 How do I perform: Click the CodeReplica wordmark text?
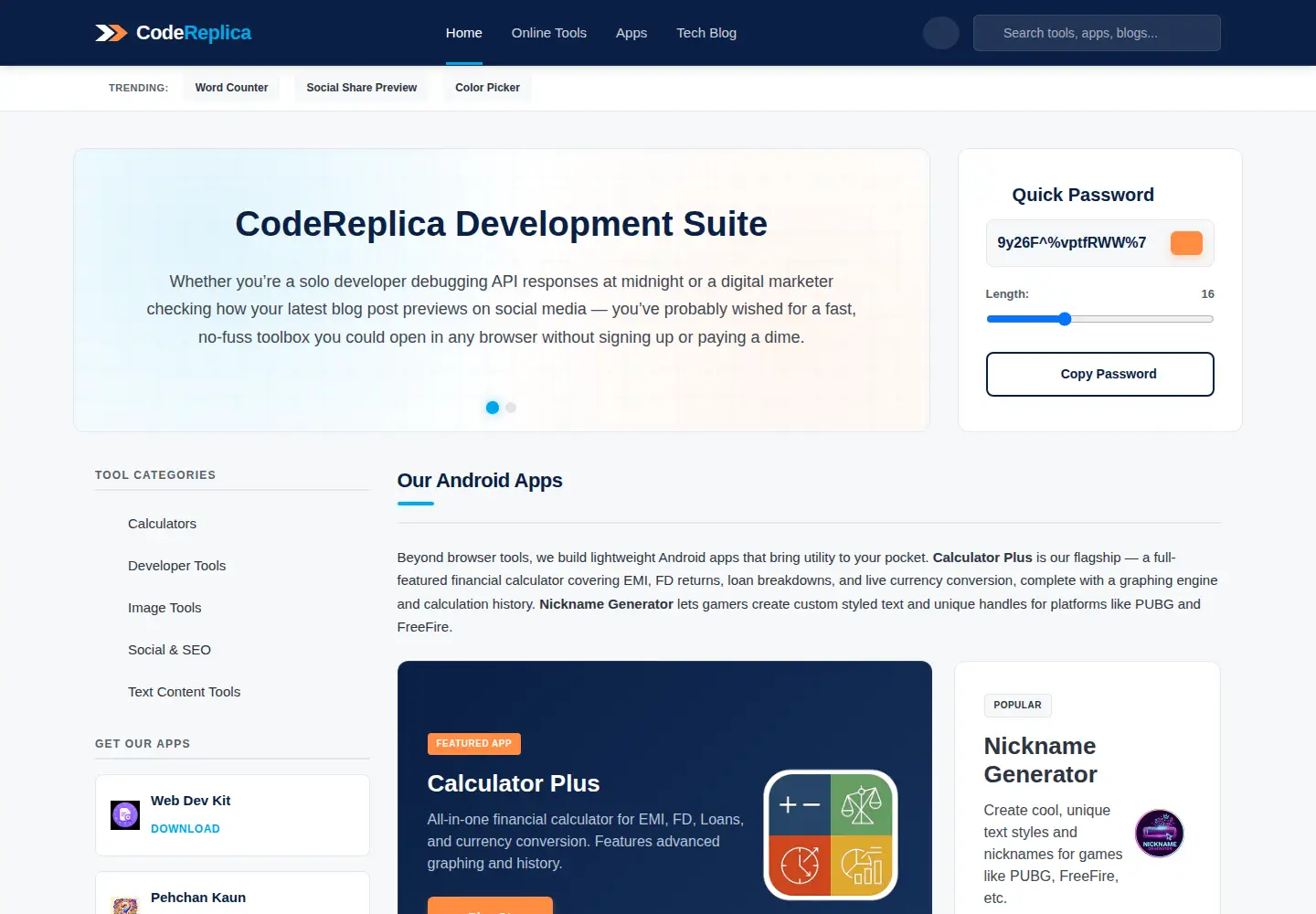(194, 33)
